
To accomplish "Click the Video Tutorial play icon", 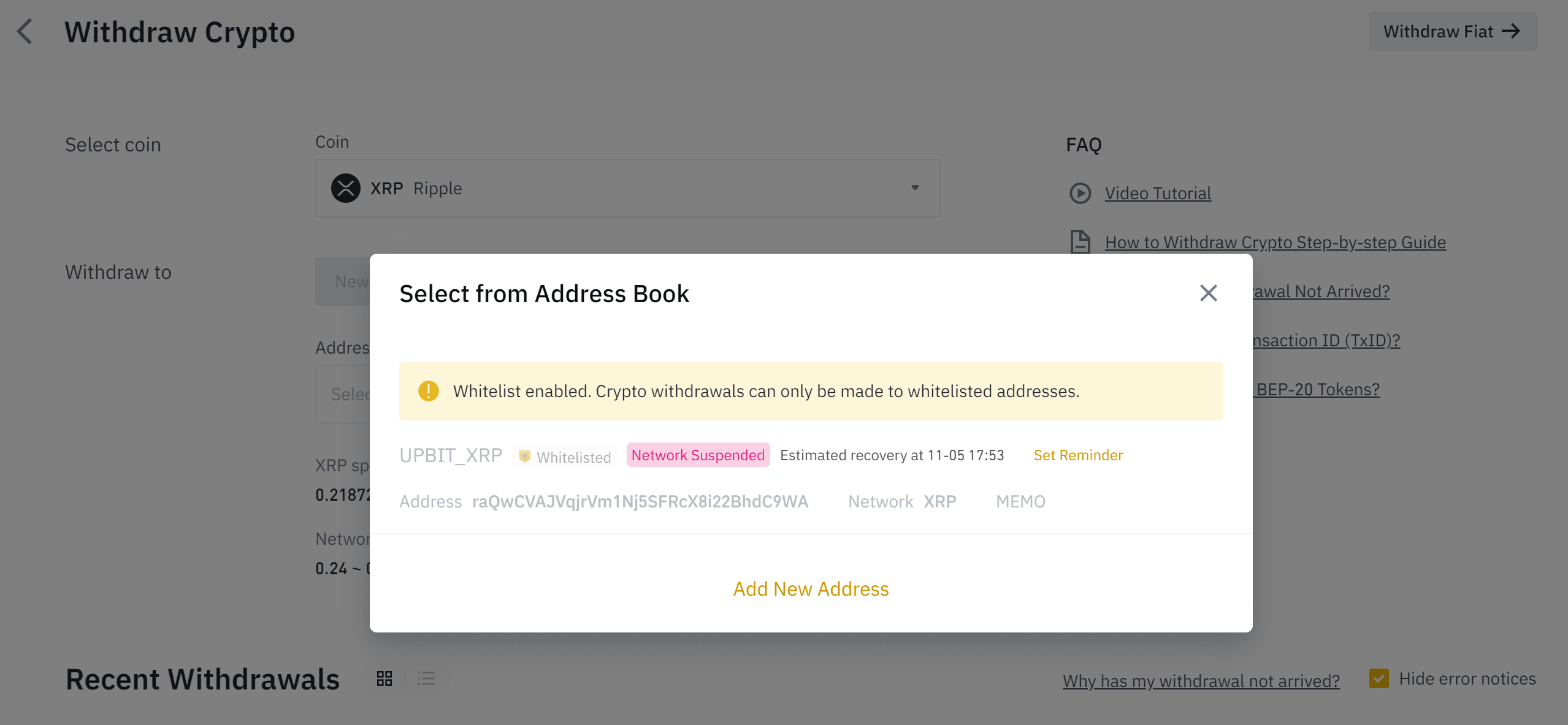I will pos(1080,194).
